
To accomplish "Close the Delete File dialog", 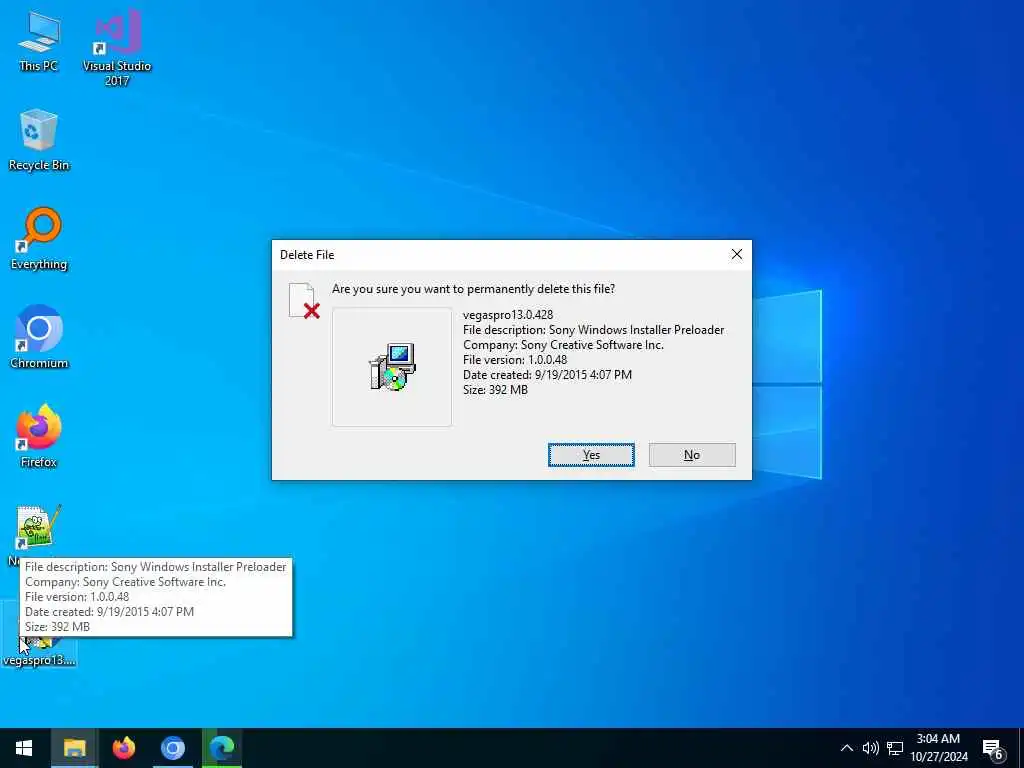I will tap(737, 255).
